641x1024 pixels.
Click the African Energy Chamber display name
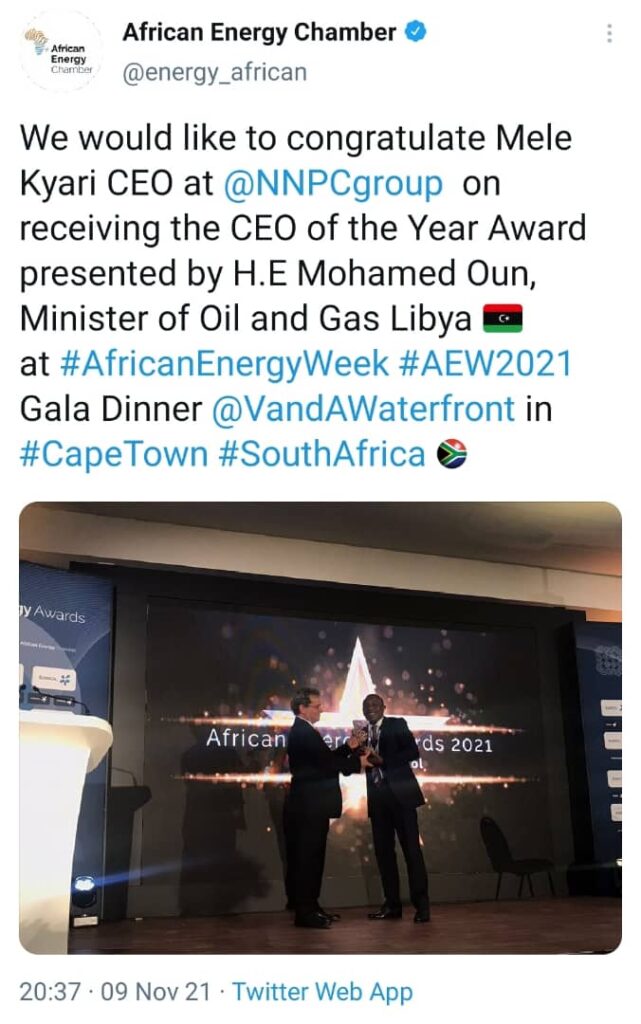point(259,33)
